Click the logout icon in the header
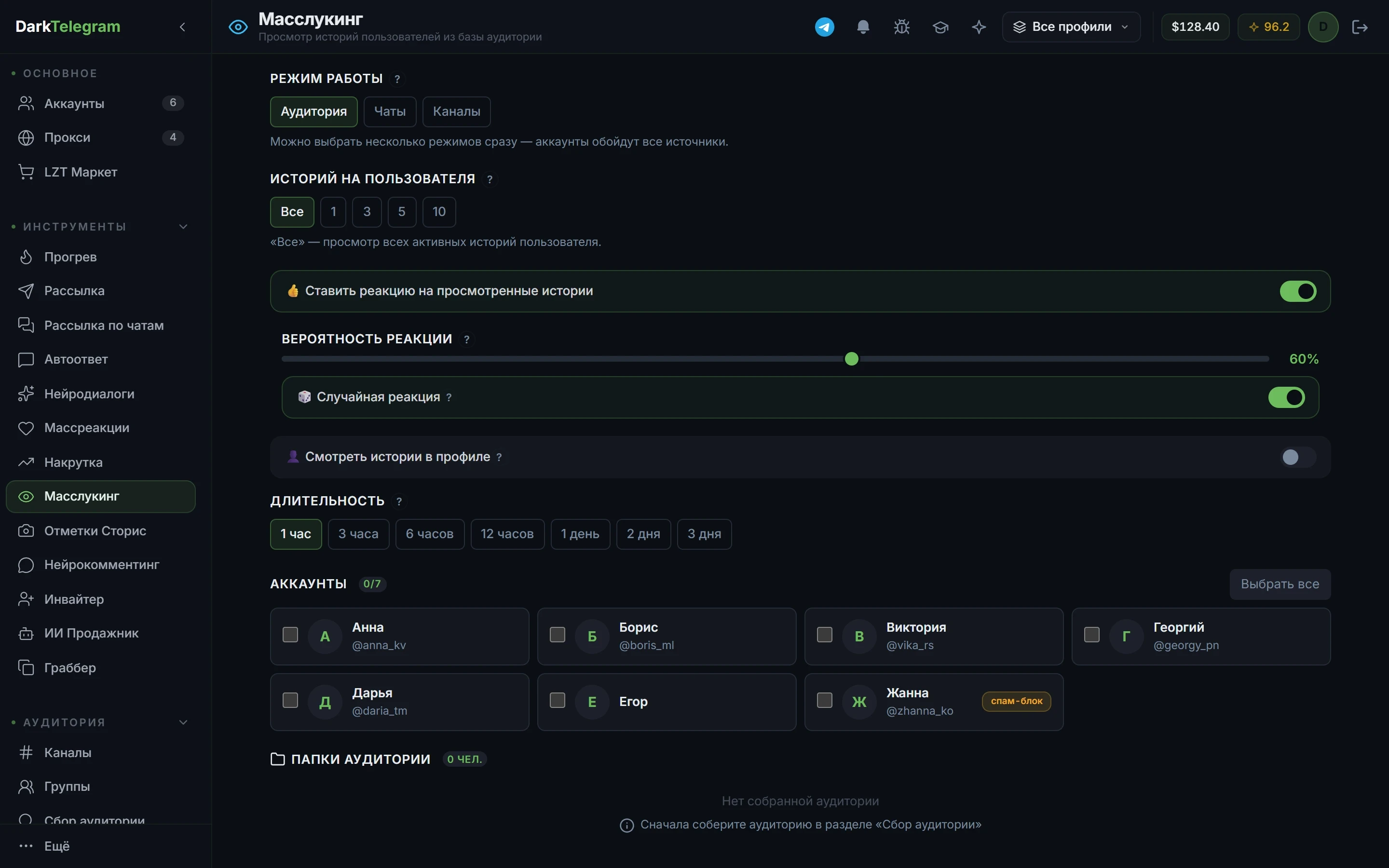 click(x=1360, y=27)
